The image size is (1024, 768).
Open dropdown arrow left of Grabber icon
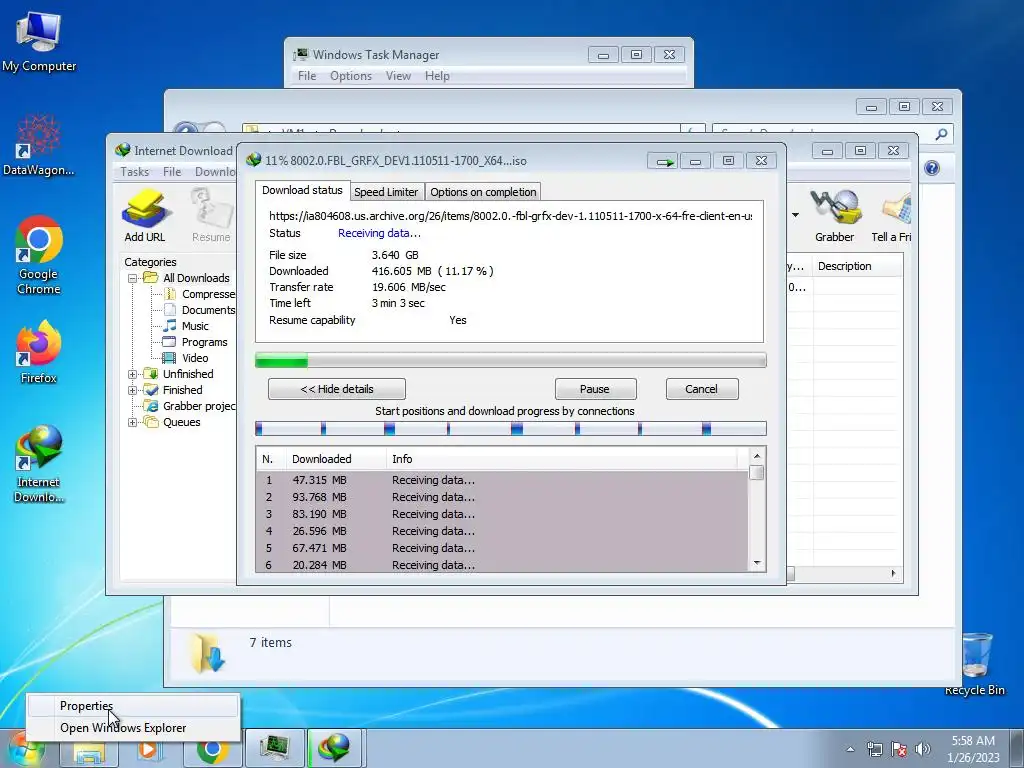(x=795, y=215)
